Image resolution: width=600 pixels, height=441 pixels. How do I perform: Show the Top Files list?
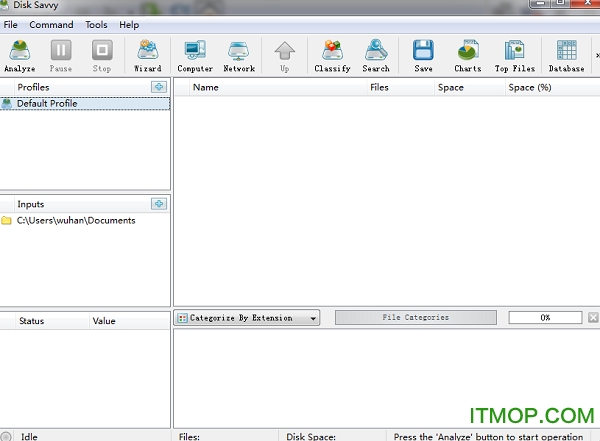(x=515, y=54)
